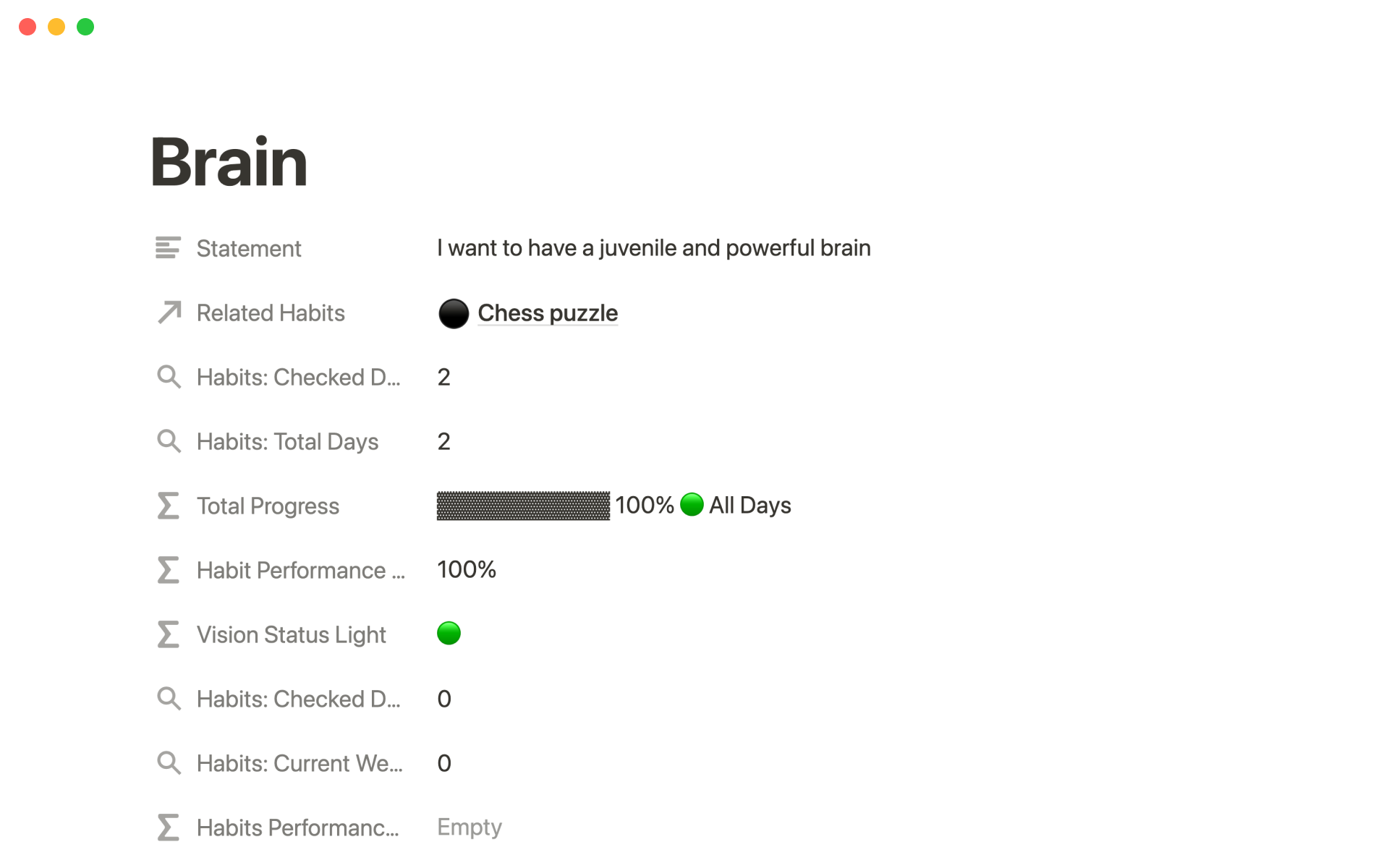Click the Statement text property icon
Screen dimensions: 1389x868
168,248
